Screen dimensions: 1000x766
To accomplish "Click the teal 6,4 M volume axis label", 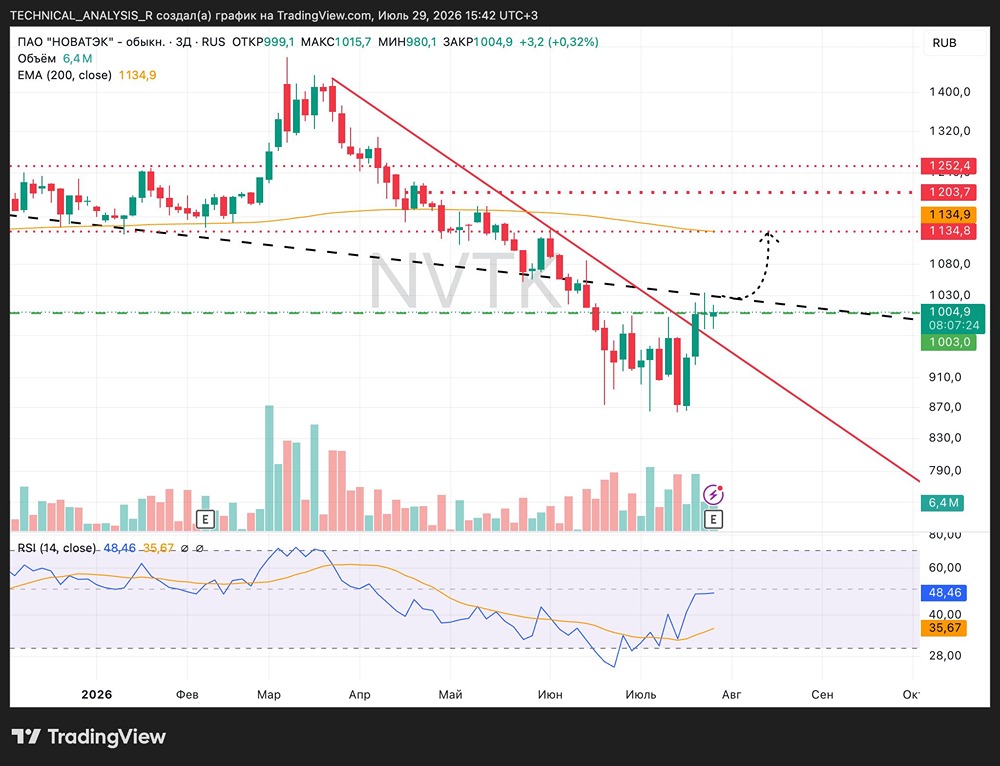I will pos(943,503).
